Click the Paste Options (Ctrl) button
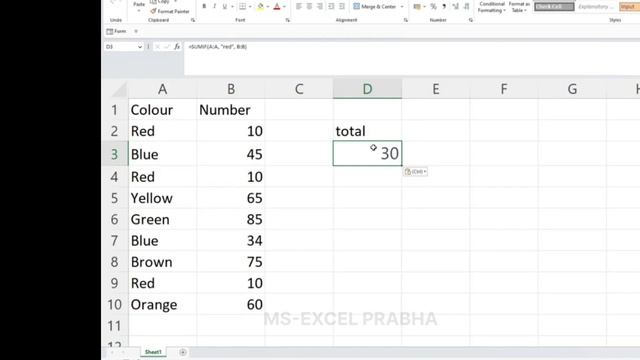 pos(416,172)
